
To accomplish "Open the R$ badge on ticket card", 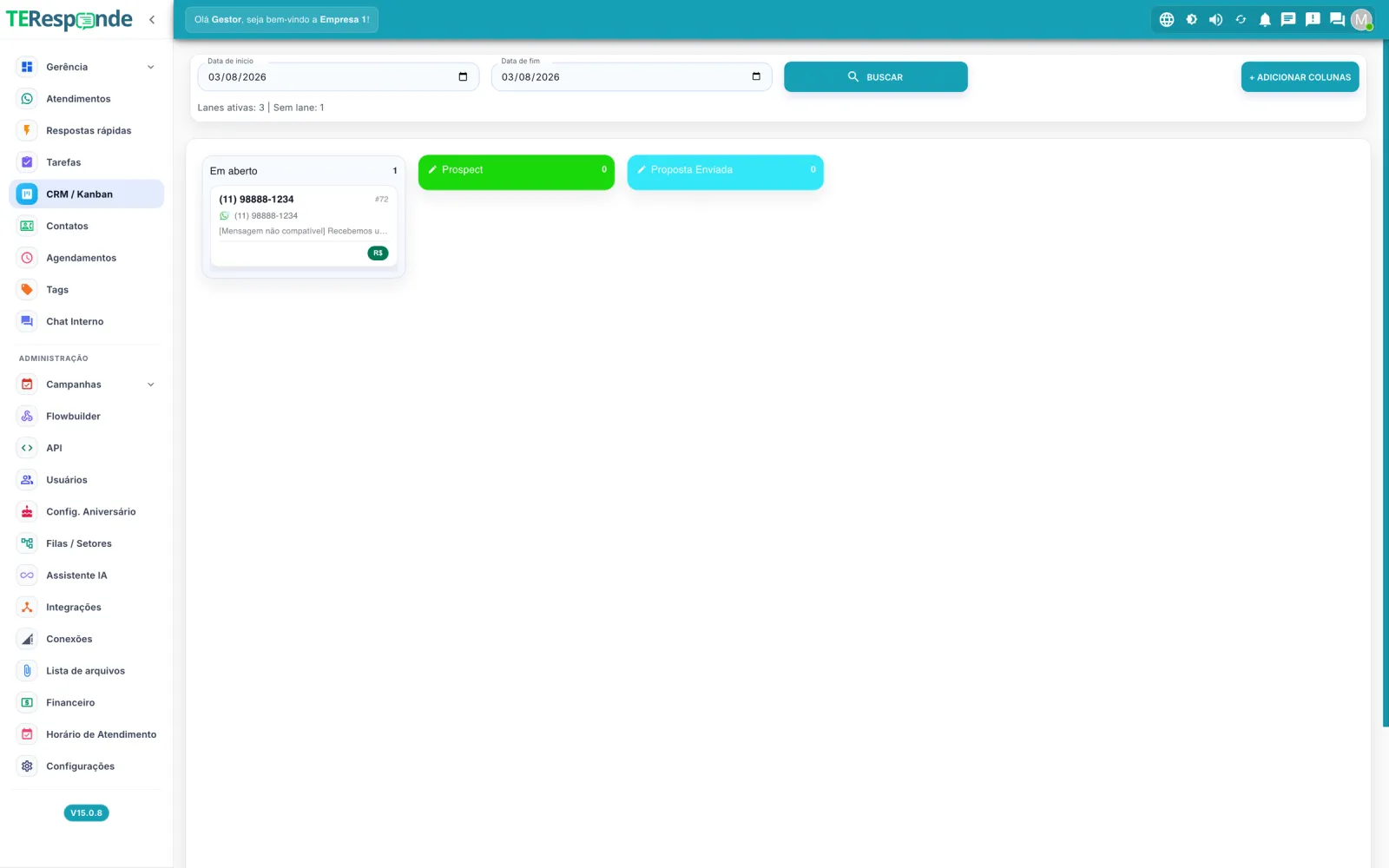I will 378,253.
